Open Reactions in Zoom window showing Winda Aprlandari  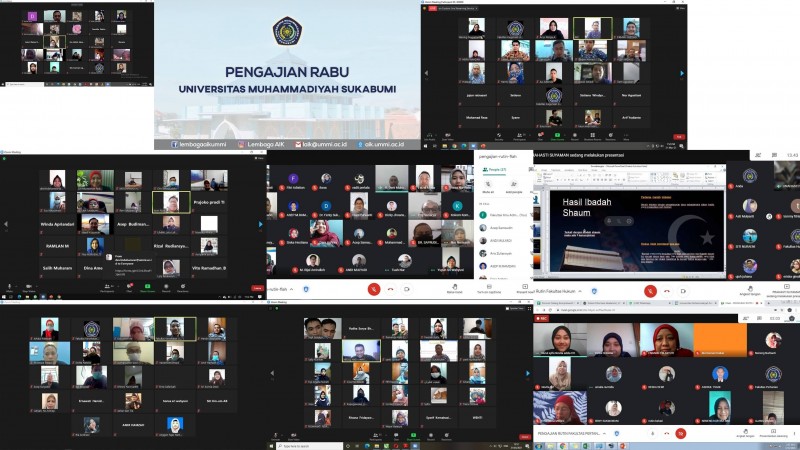pyautogui.click(x=183, y=288)
